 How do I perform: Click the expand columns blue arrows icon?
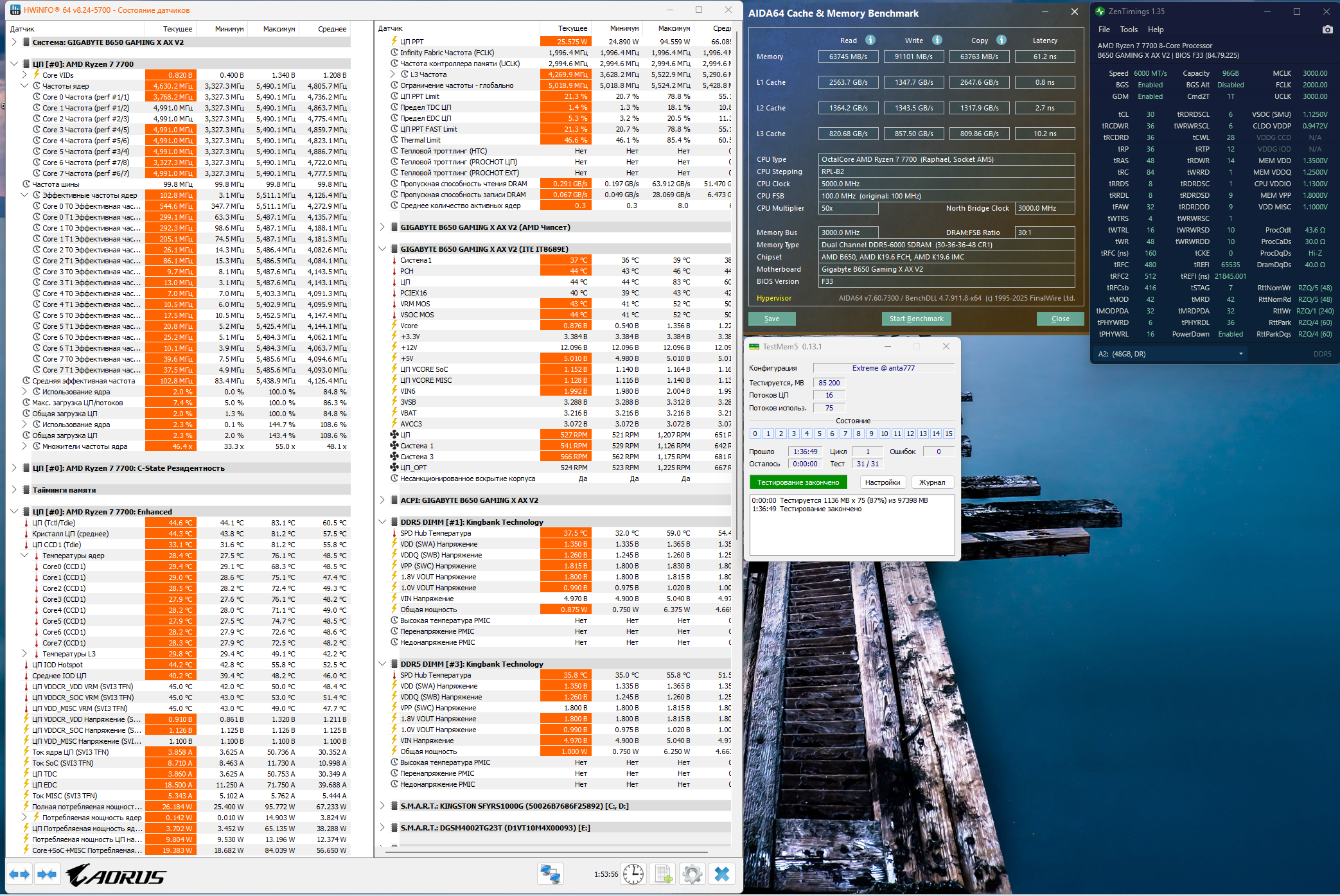click(19, 874)
